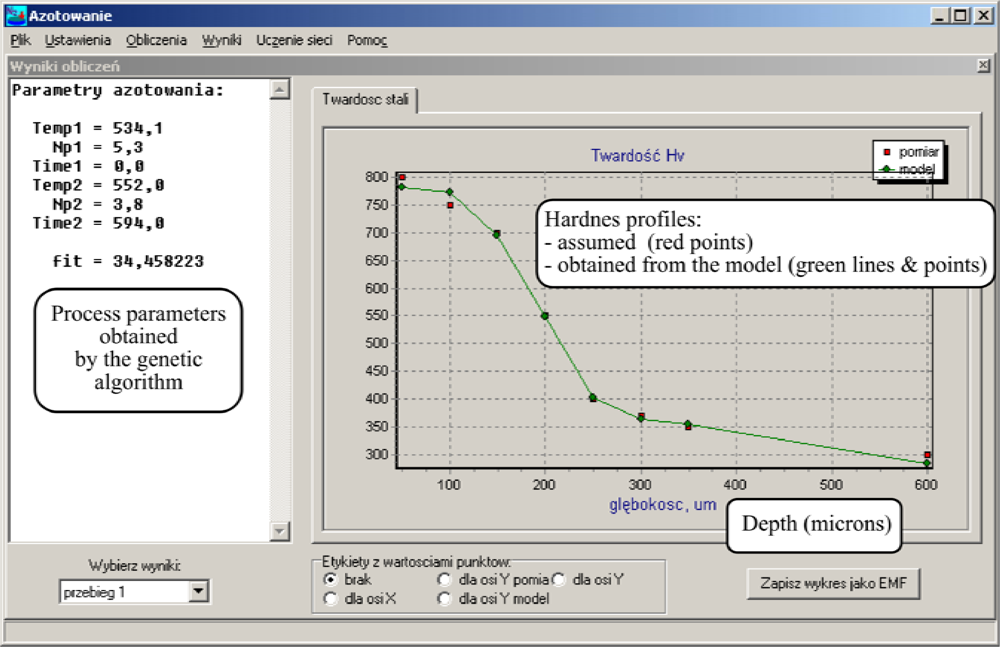
Task: Maximize the Azotowanie window
Action: pyautogui.click(x=960, y=16)
